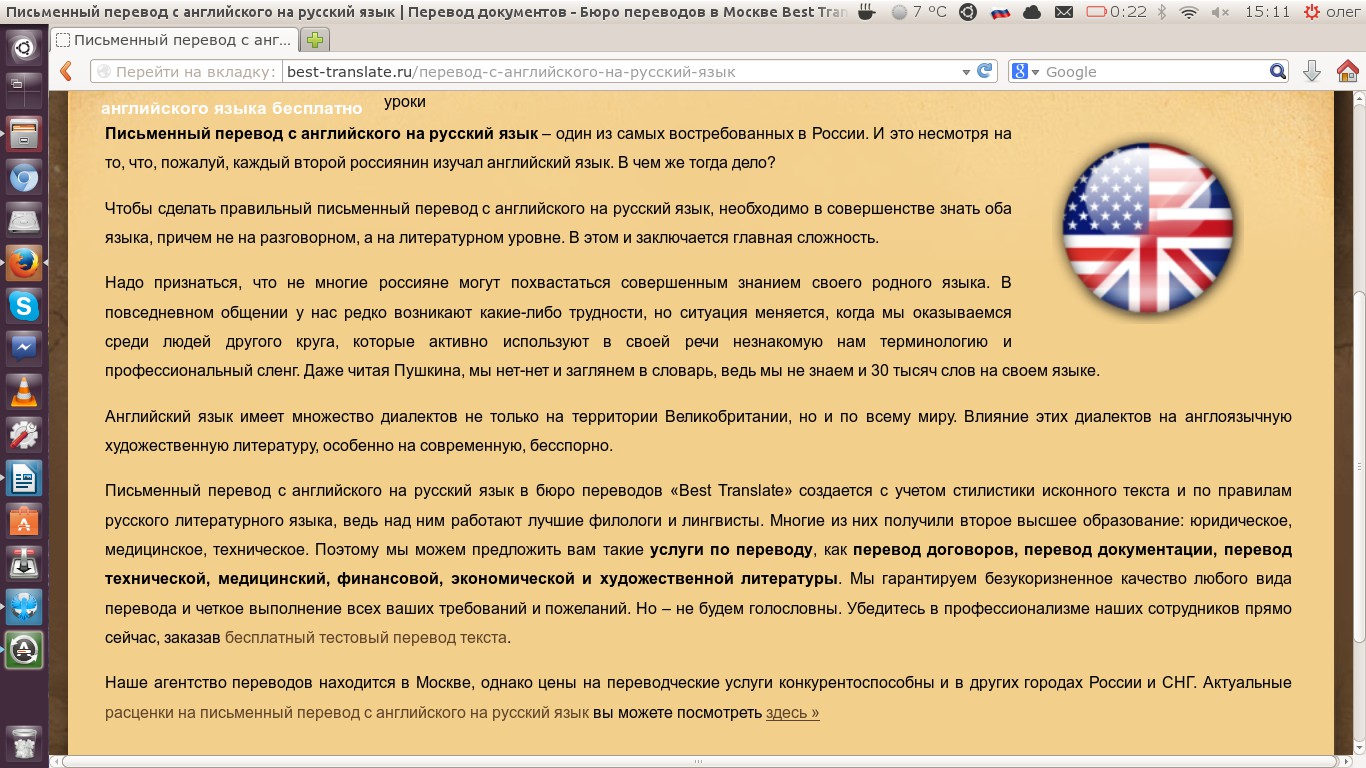Open 'расценки на письменный перевод' link
This screenshot has height=768, width=1366.
click(347, 713)
